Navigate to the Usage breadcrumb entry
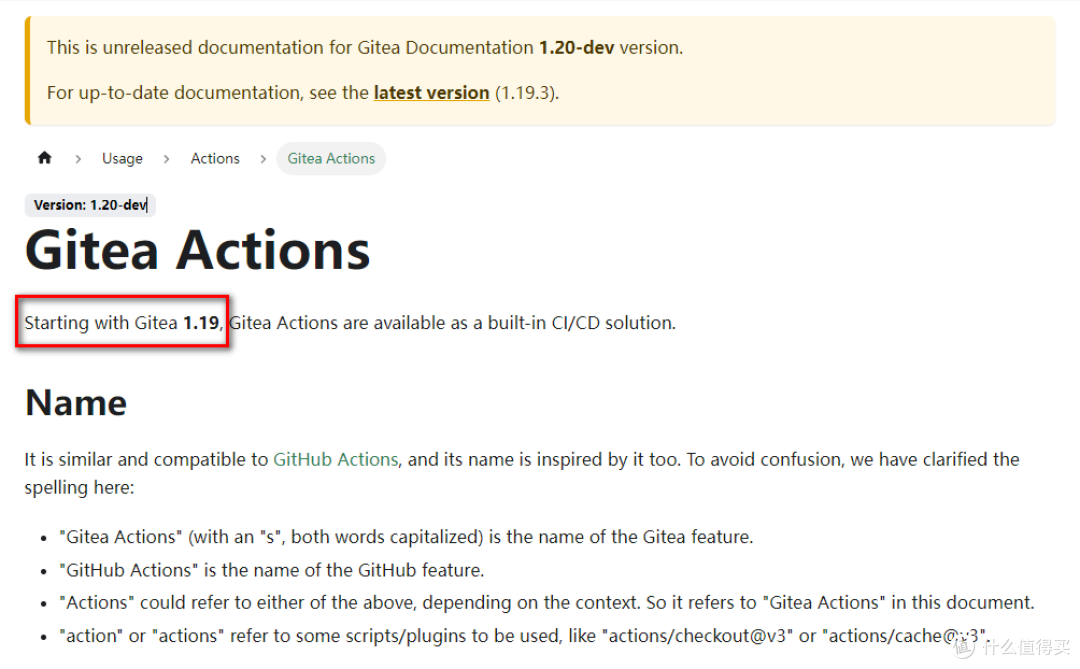This screenshot has width=1080, height=669. tap(122, 158)
